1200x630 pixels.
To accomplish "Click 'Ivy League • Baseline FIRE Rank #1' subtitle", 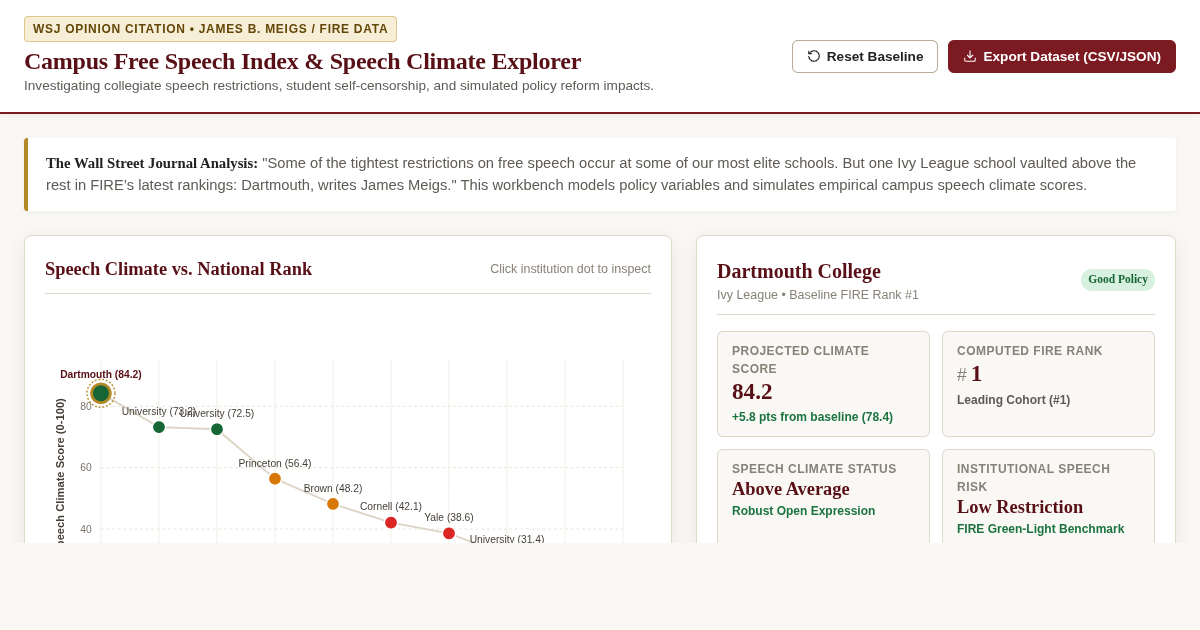I will click(818, 295).
